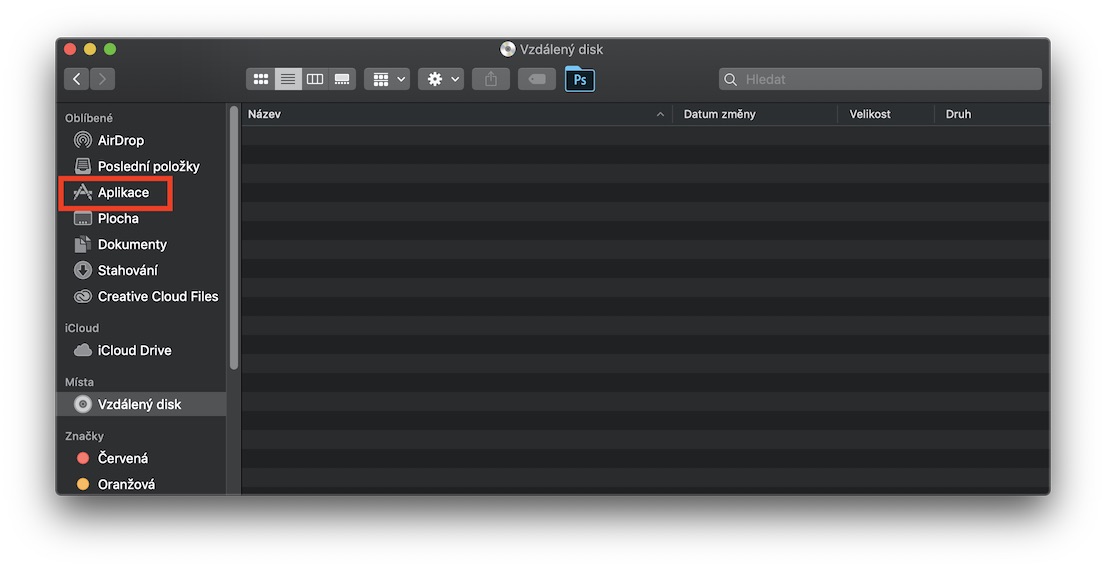Switch to icon view
The image size is (1106, 569).
(260, 79)
